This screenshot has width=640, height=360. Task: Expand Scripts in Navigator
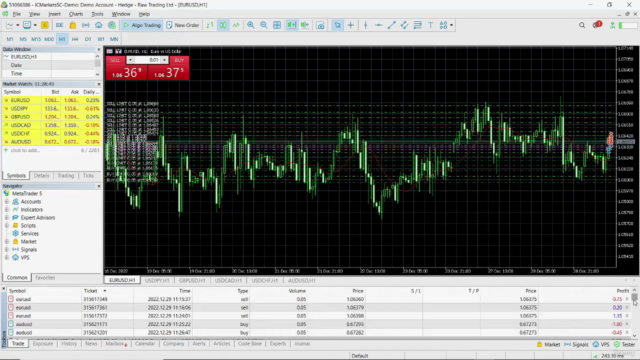tap(7, 226)
